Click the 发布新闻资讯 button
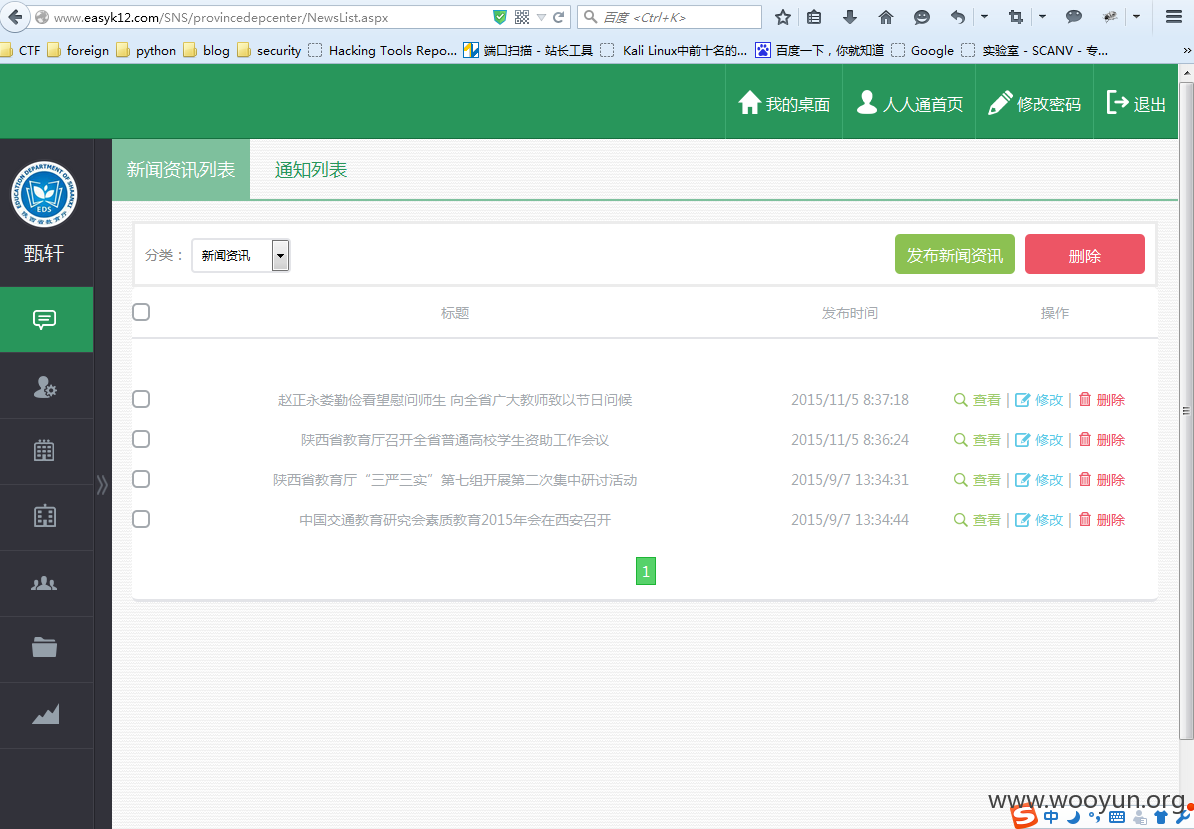Image resolution: width=1194 pixels, height=829 pixels. (x=954, y=254)
